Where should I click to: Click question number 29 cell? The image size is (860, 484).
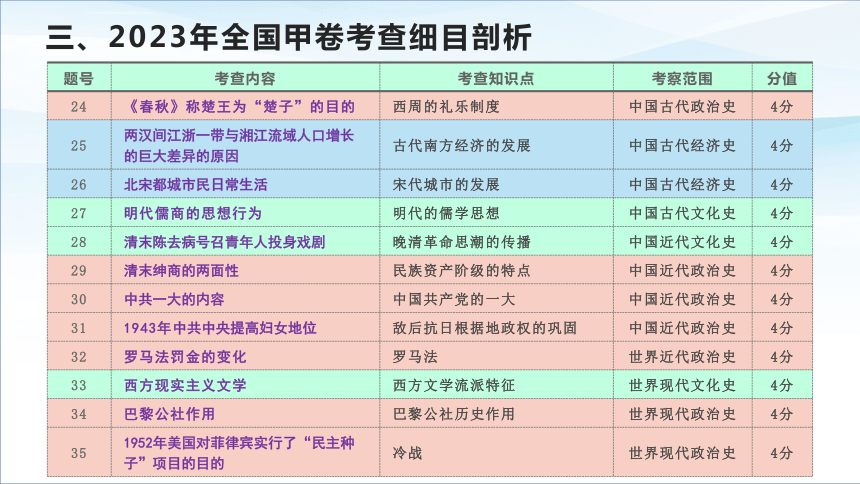pyautogui.click(x=79, y=270)
